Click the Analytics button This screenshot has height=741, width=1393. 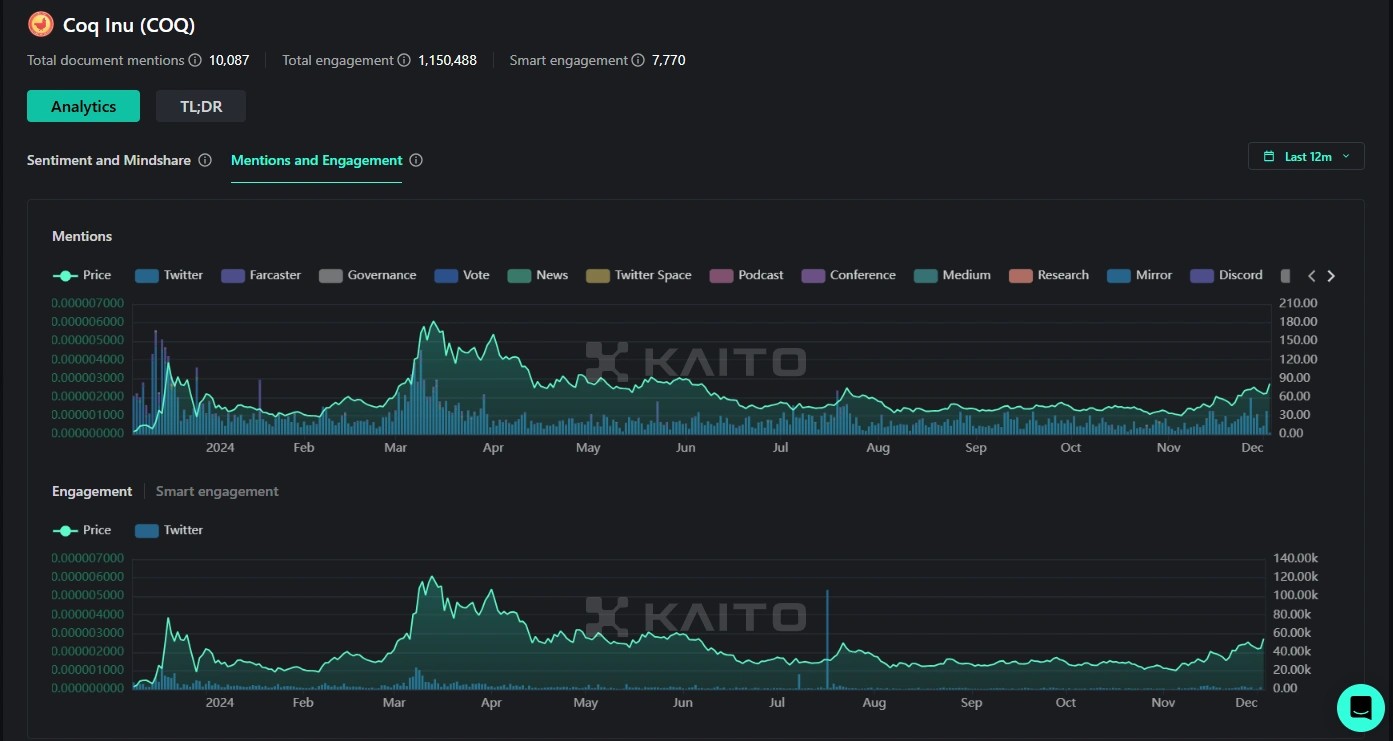(x=83, y=106)
